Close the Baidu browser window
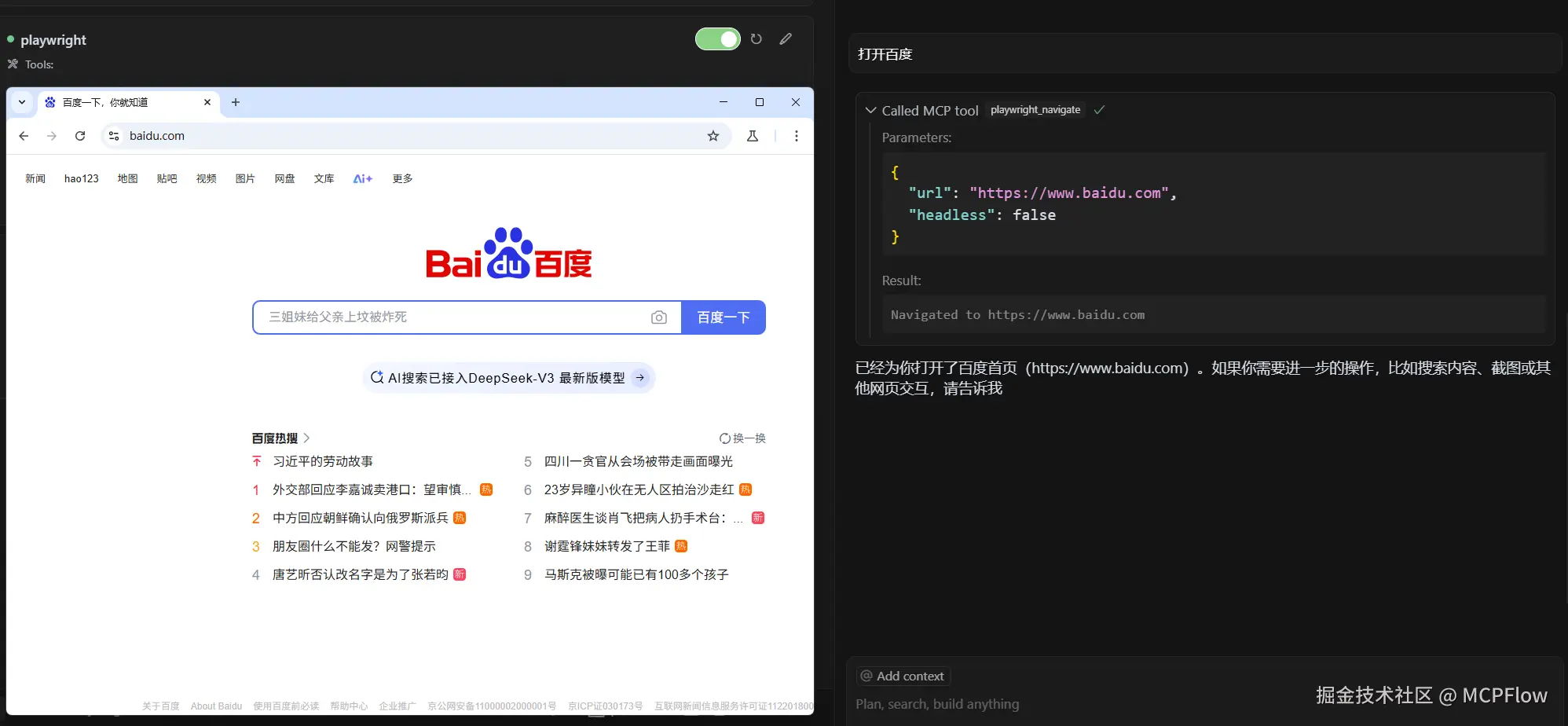The width and height of the screenshot is (1568, 726). (796, 102)
